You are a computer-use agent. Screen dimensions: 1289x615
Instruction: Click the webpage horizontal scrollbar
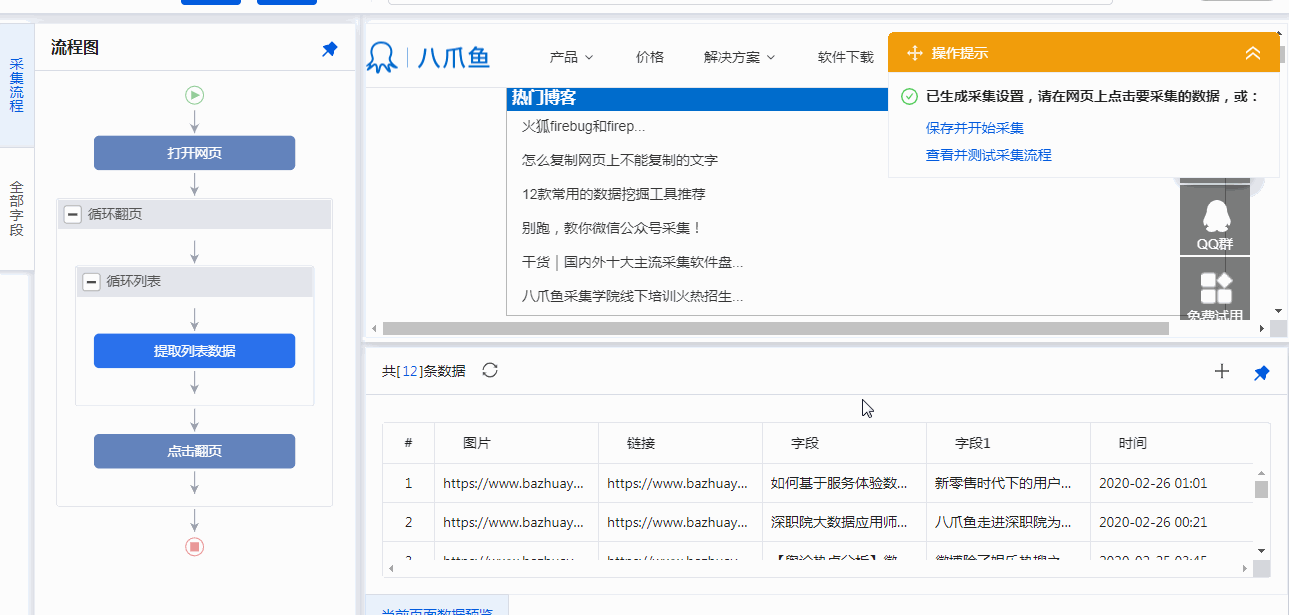coord(775,328)
